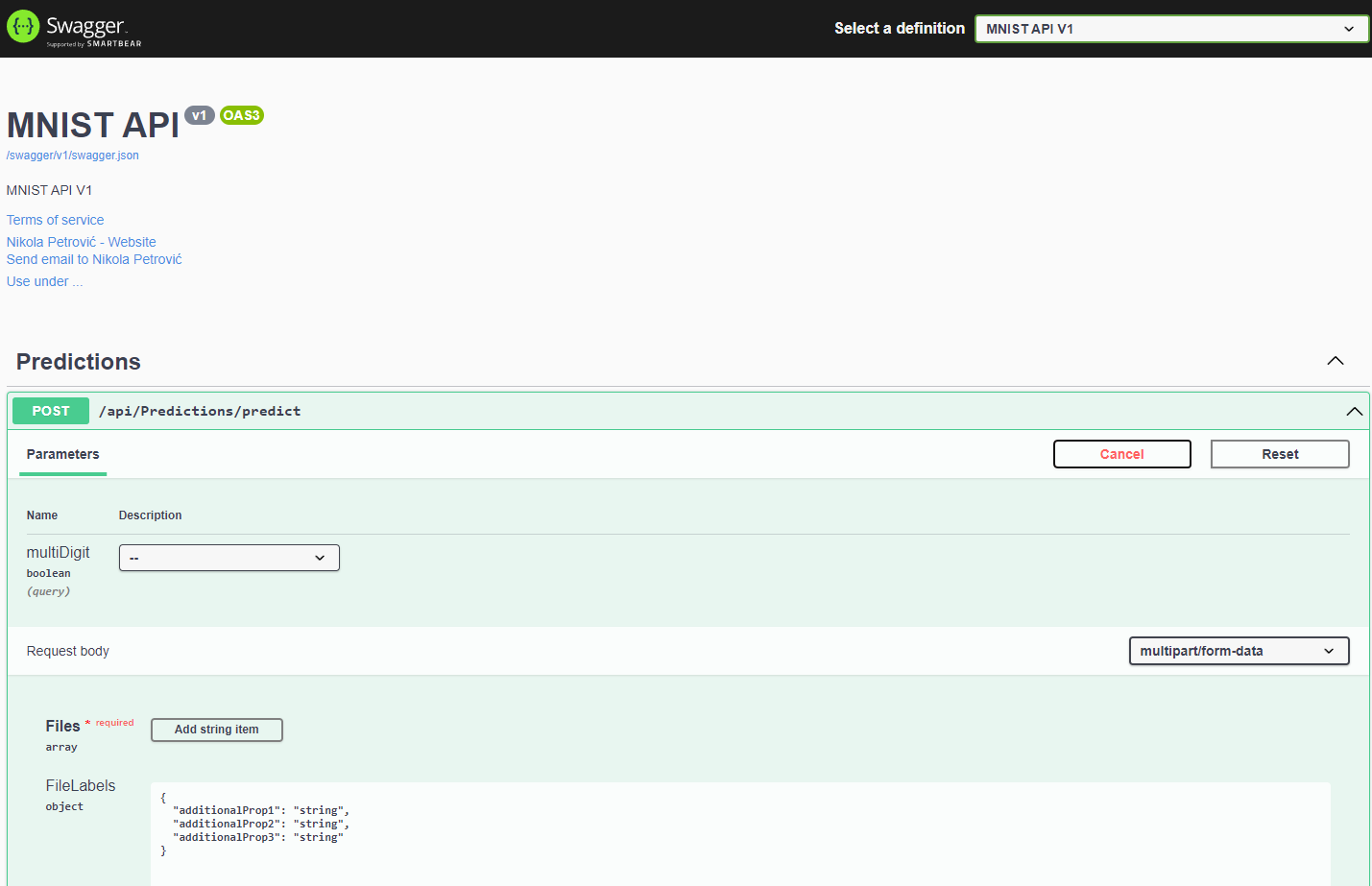
Task: Click the v1 version badge
Action: point(199,115)
